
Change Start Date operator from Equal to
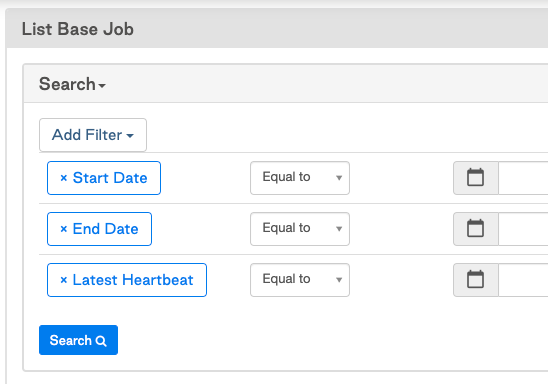click(x=300, y=178)
